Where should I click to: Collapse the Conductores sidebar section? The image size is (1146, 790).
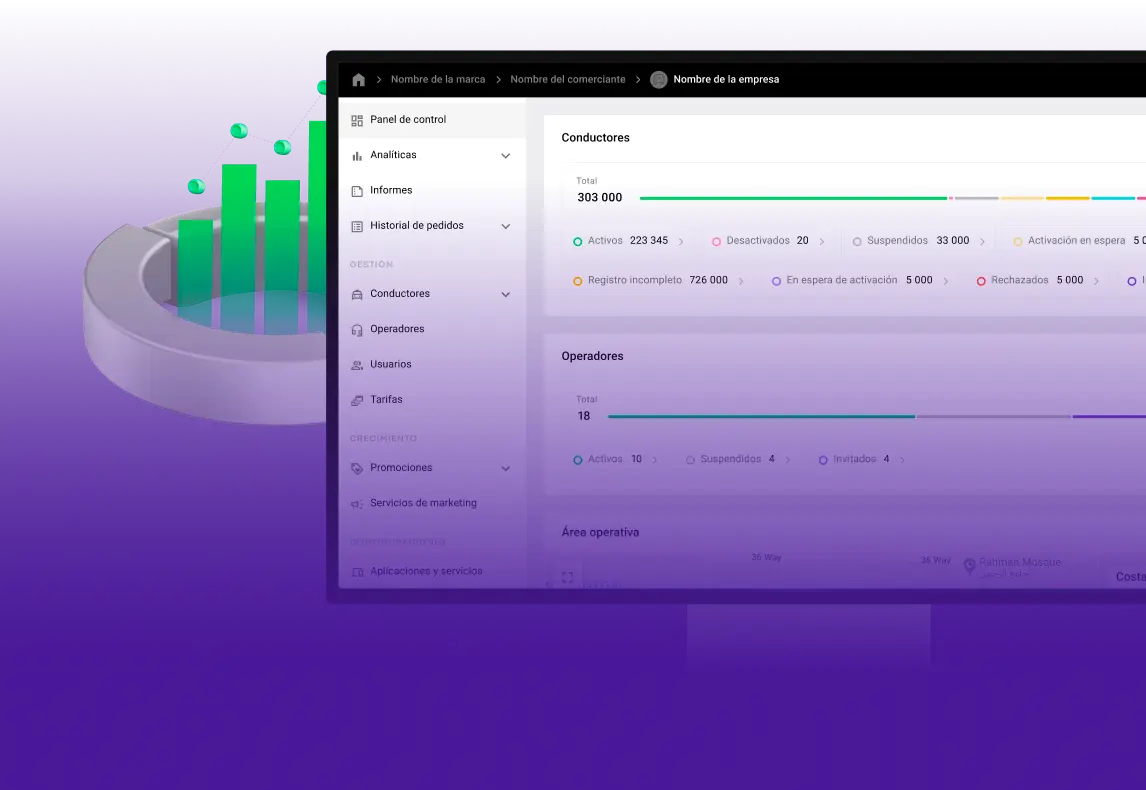point(506,293)
